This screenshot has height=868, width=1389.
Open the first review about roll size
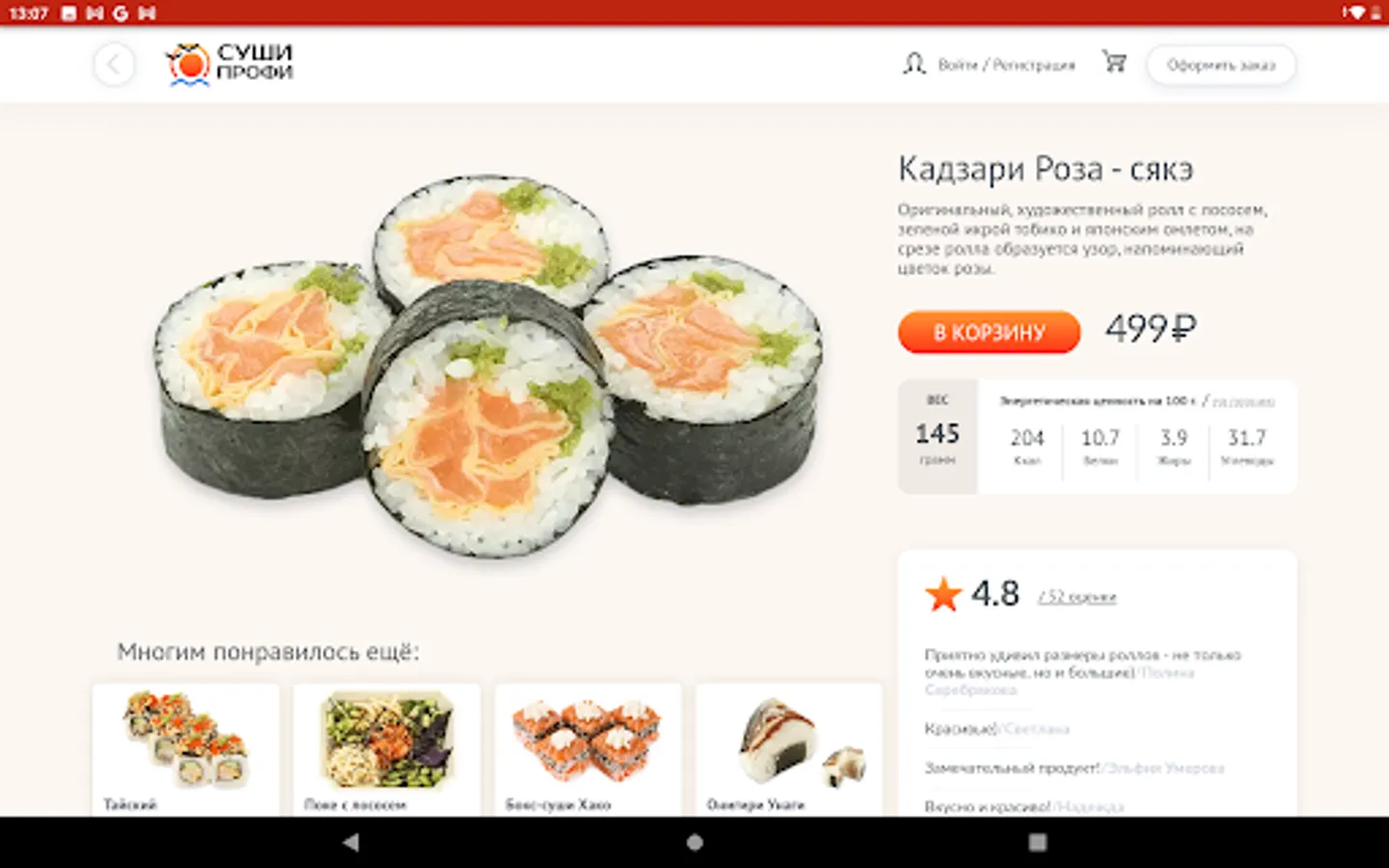coord(1082,671)
